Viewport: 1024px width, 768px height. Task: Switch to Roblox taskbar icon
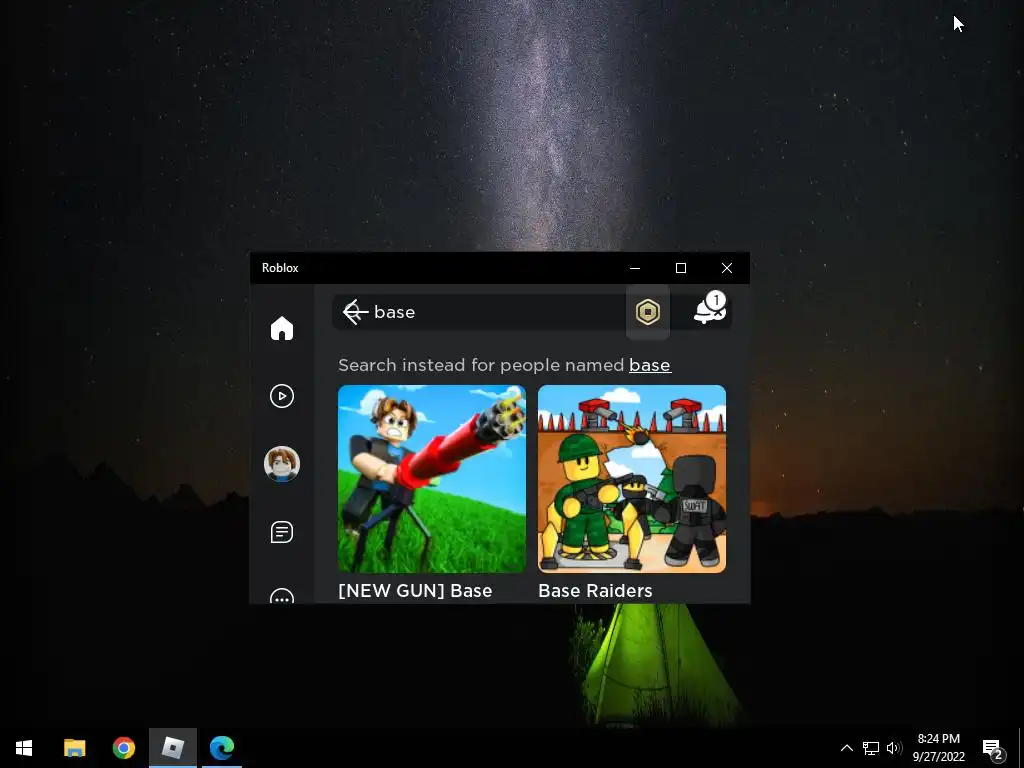pyautogui.click(x=172, y=748)
